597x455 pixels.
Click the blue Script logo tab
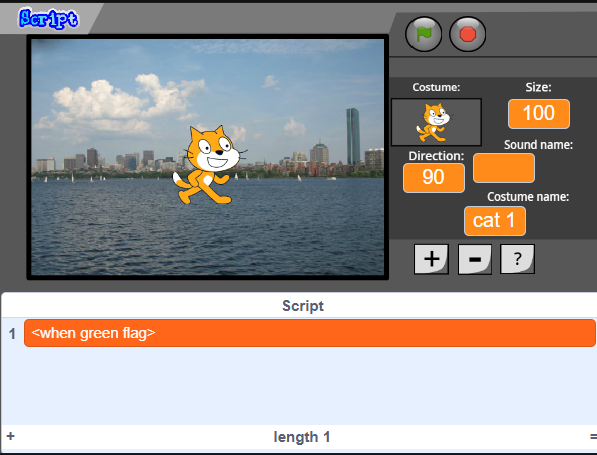pos(48,18)
